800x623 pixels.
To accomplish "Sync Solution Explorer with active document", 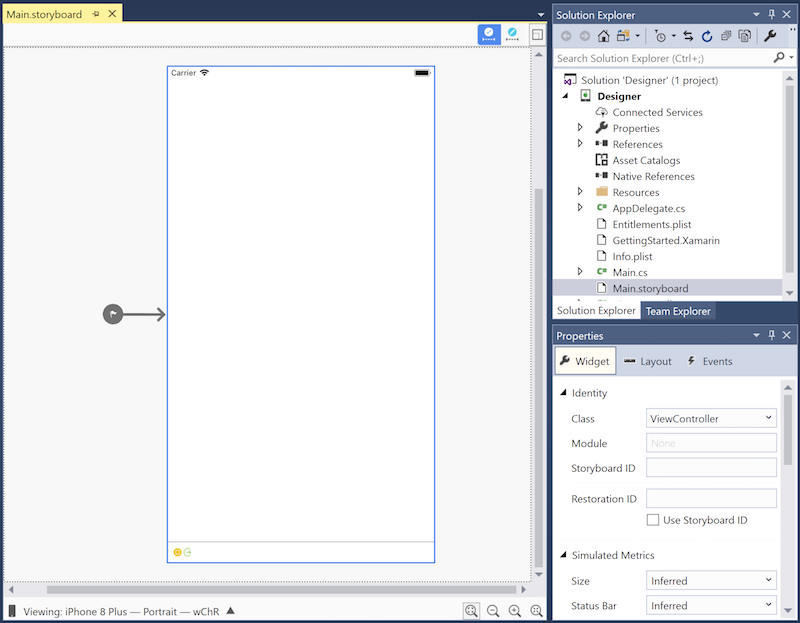I will (x=687, y=35).
